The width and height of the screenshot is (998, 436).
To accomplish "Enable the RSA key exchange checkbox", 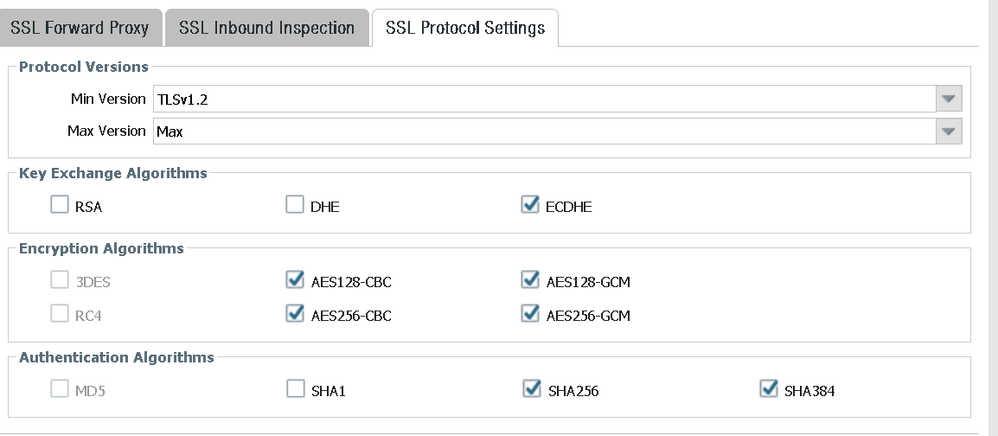I will (x=59, y=206).
